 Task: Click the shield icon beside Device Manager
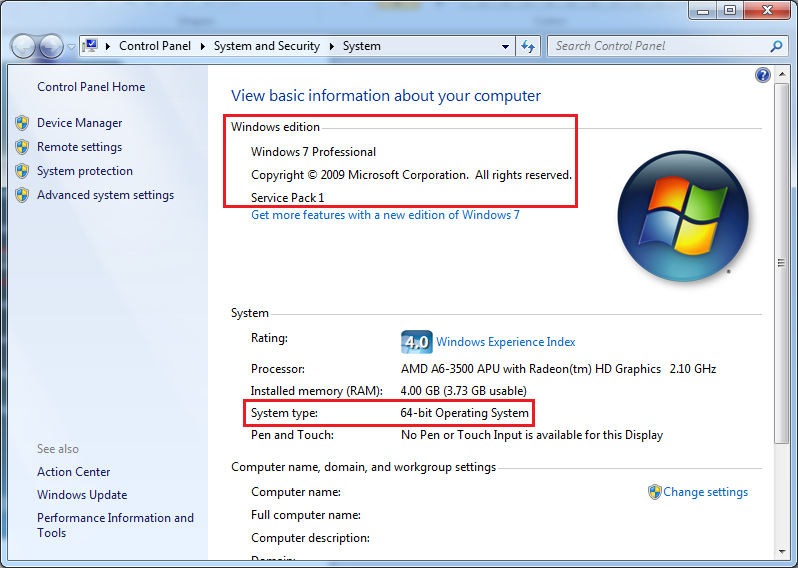point(22,123)
